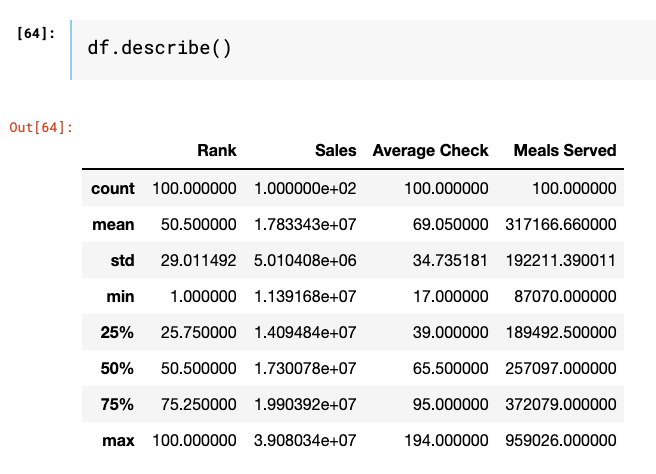Click the Average Check column header
Screen dimensions: 656x474
pos(430,151)
